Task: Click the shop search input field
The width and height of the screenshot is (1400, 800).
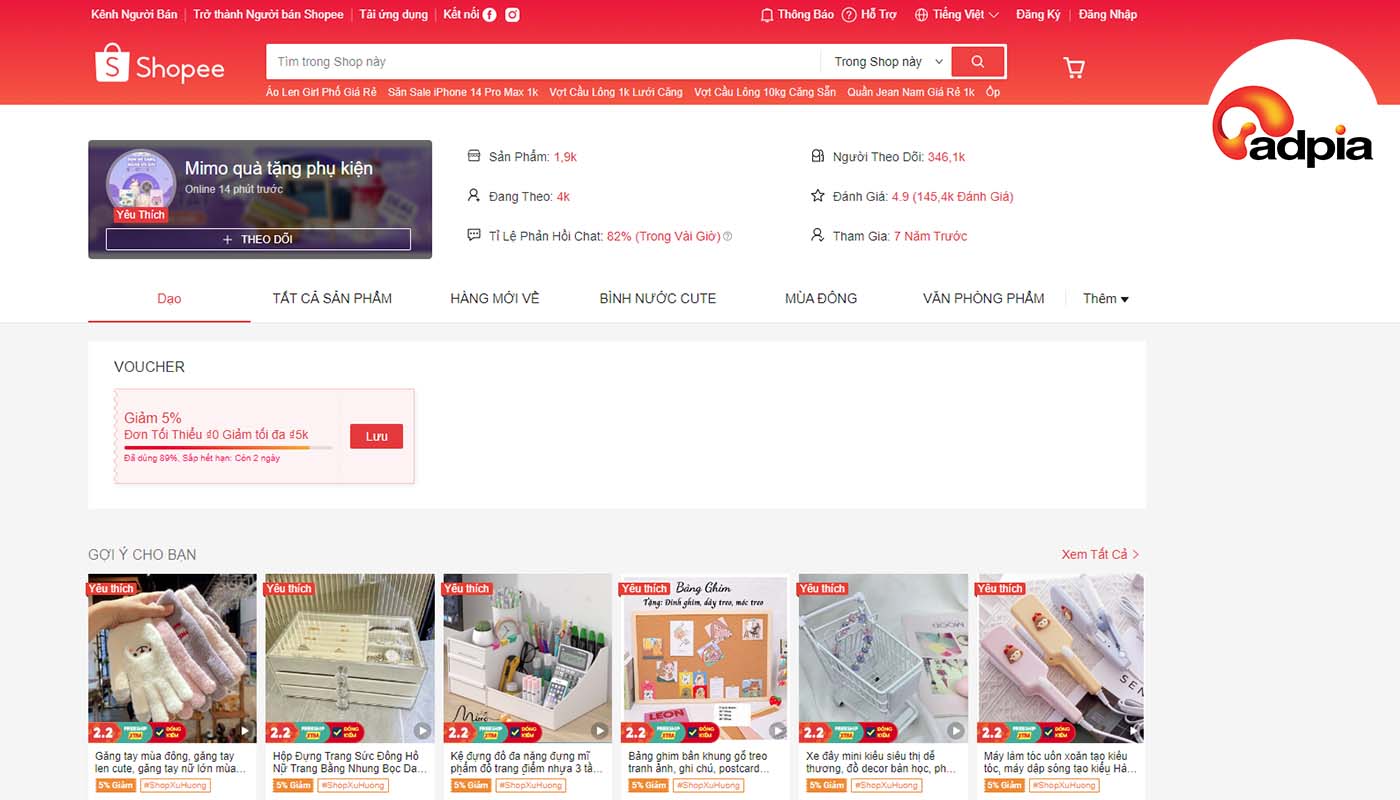Action: coord(543,62)
